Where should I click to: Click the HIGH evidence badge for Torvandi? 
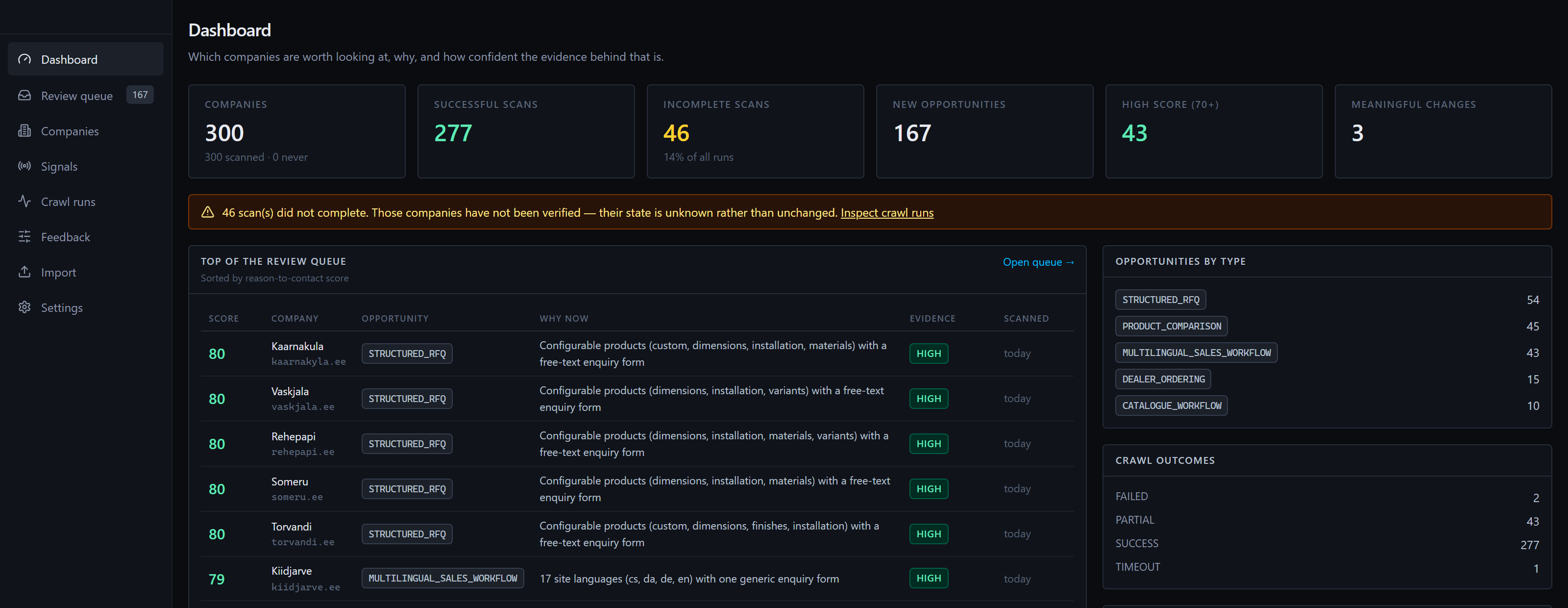click(x=928, y=533)
